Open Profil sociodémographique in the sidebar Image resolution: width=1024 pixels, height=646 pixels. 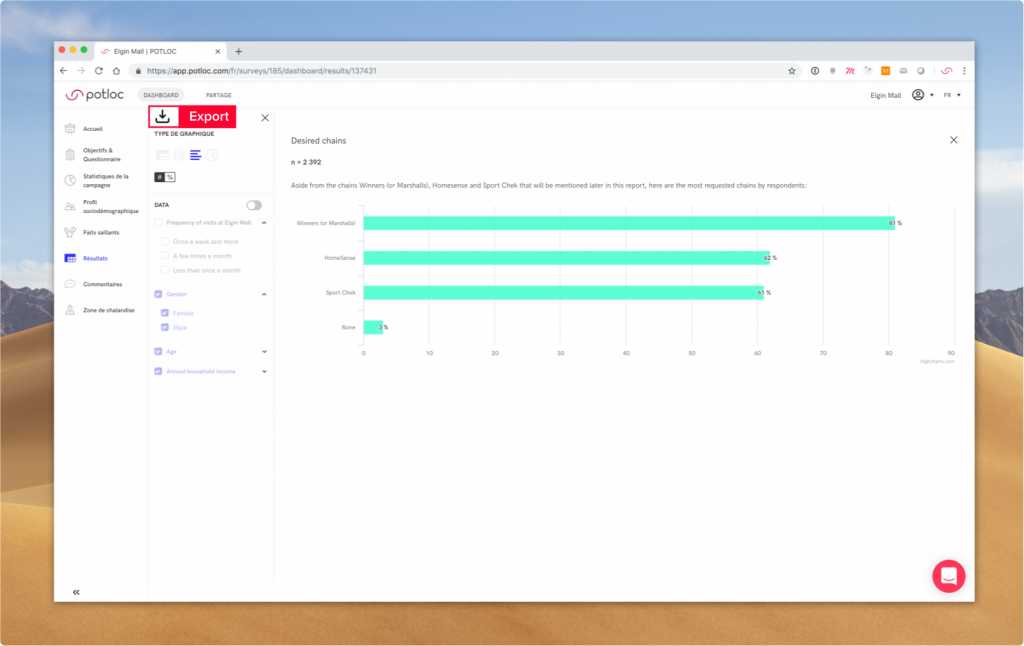click(x=110, y=206)
